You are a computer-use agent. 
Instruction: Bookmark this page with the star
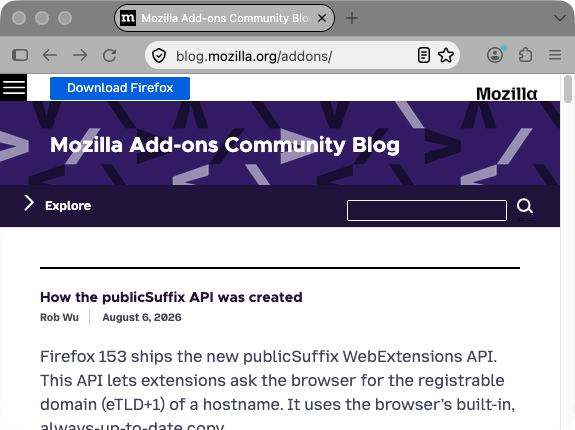coord(446,55)
